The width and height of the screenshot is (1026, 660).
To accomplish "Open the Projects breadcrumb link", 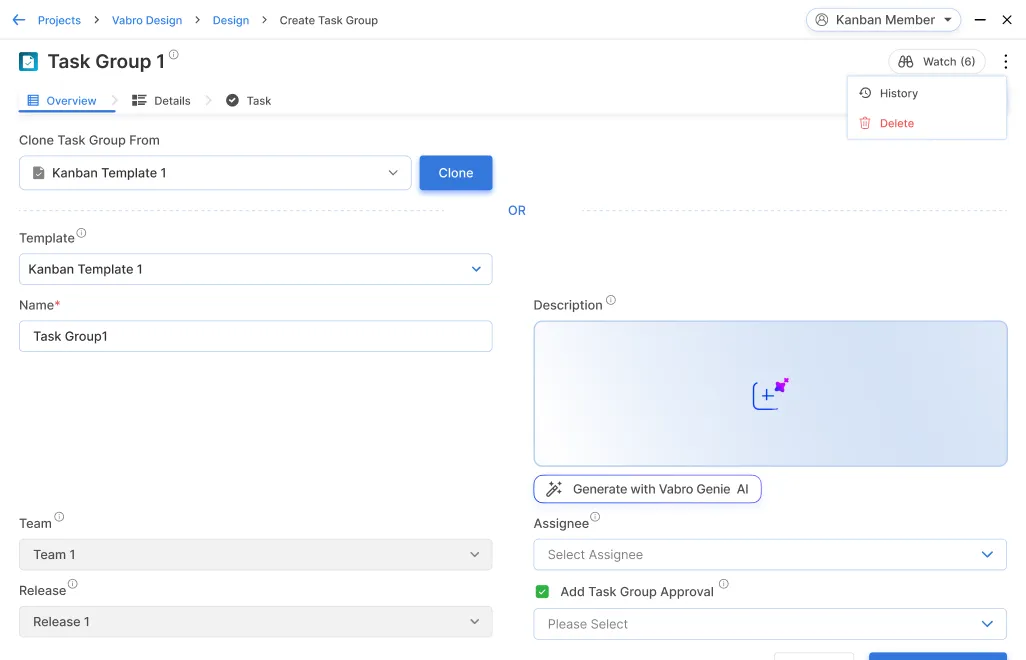I will pyautogui.click(x=59, y=19).
